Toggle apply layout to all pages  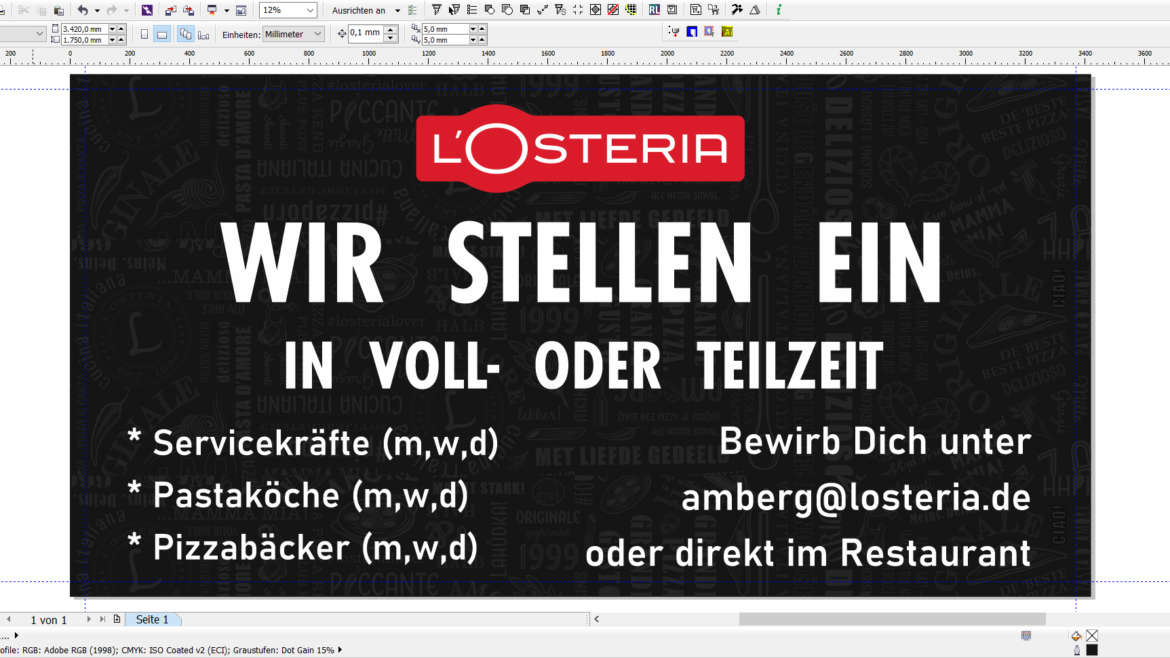click(x=185, y=34)
